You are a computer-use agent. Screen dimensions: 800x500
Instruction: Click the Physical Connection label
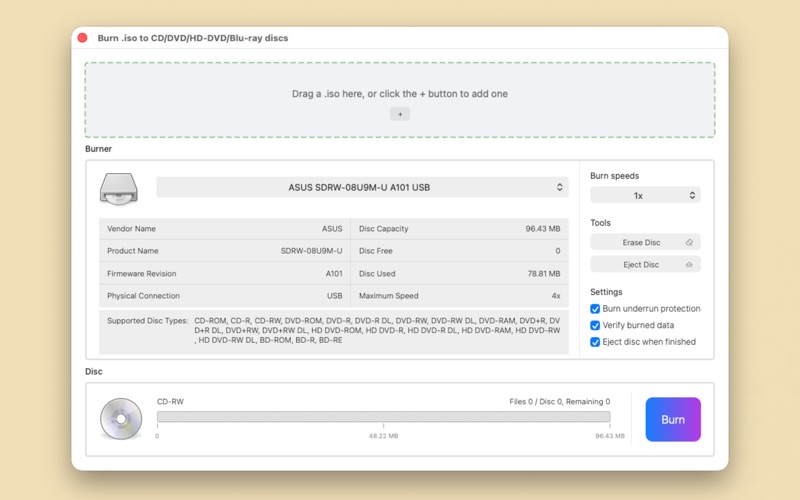(143, 296)
